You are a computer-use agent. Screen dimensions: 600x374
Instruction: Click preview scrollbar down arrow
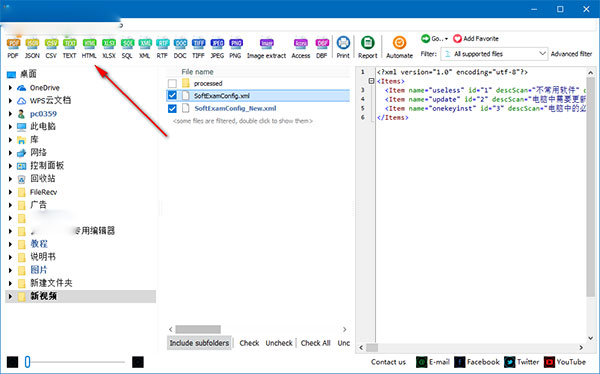click(590, 338)
